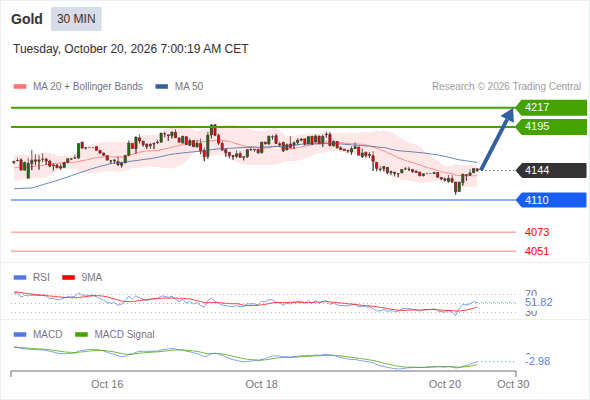Click the MACD legend label
This screenshot has height=400, width=590.
click(48, 335)
